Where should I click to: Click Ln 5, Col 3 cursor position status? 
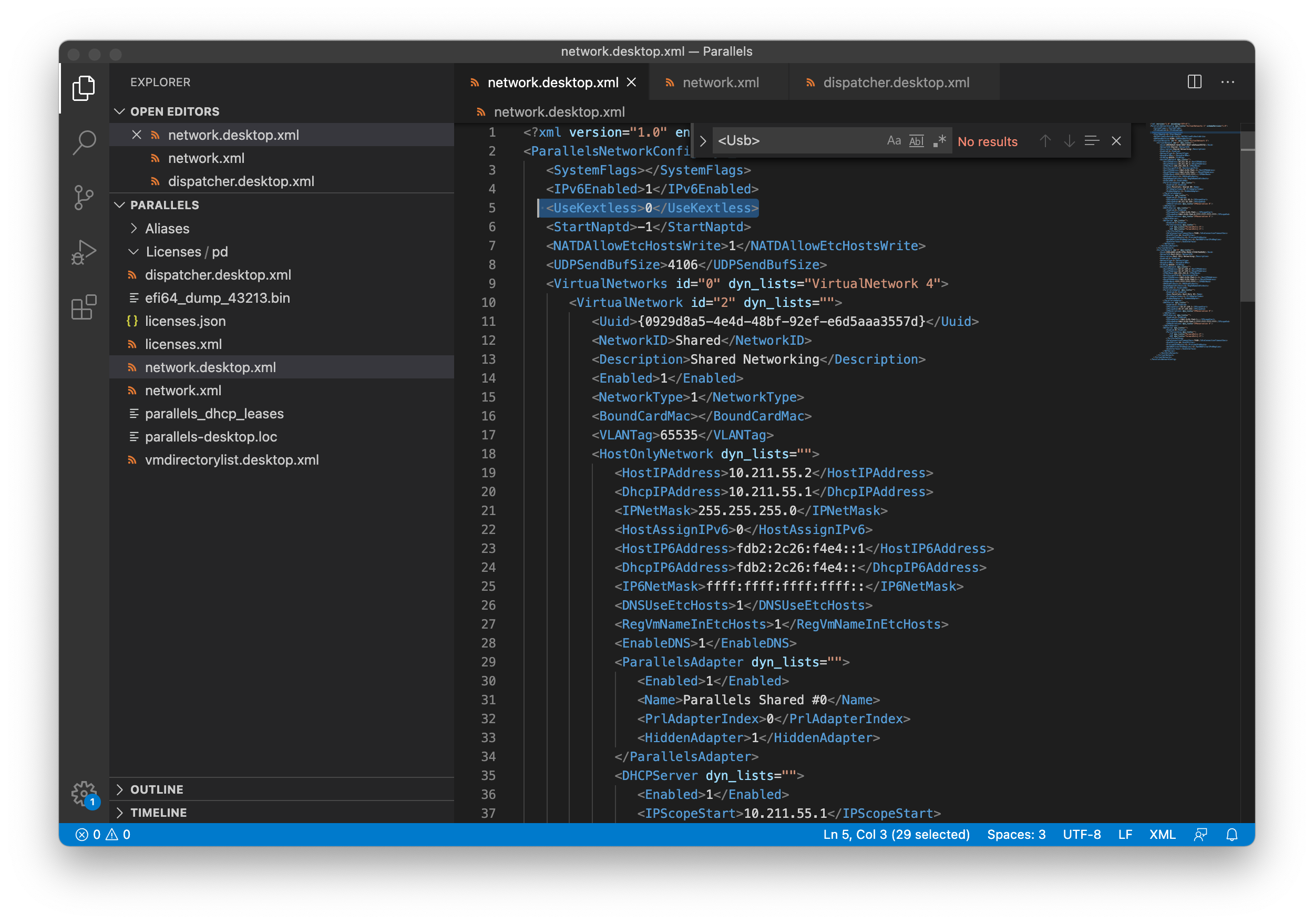tap(896, 834)
